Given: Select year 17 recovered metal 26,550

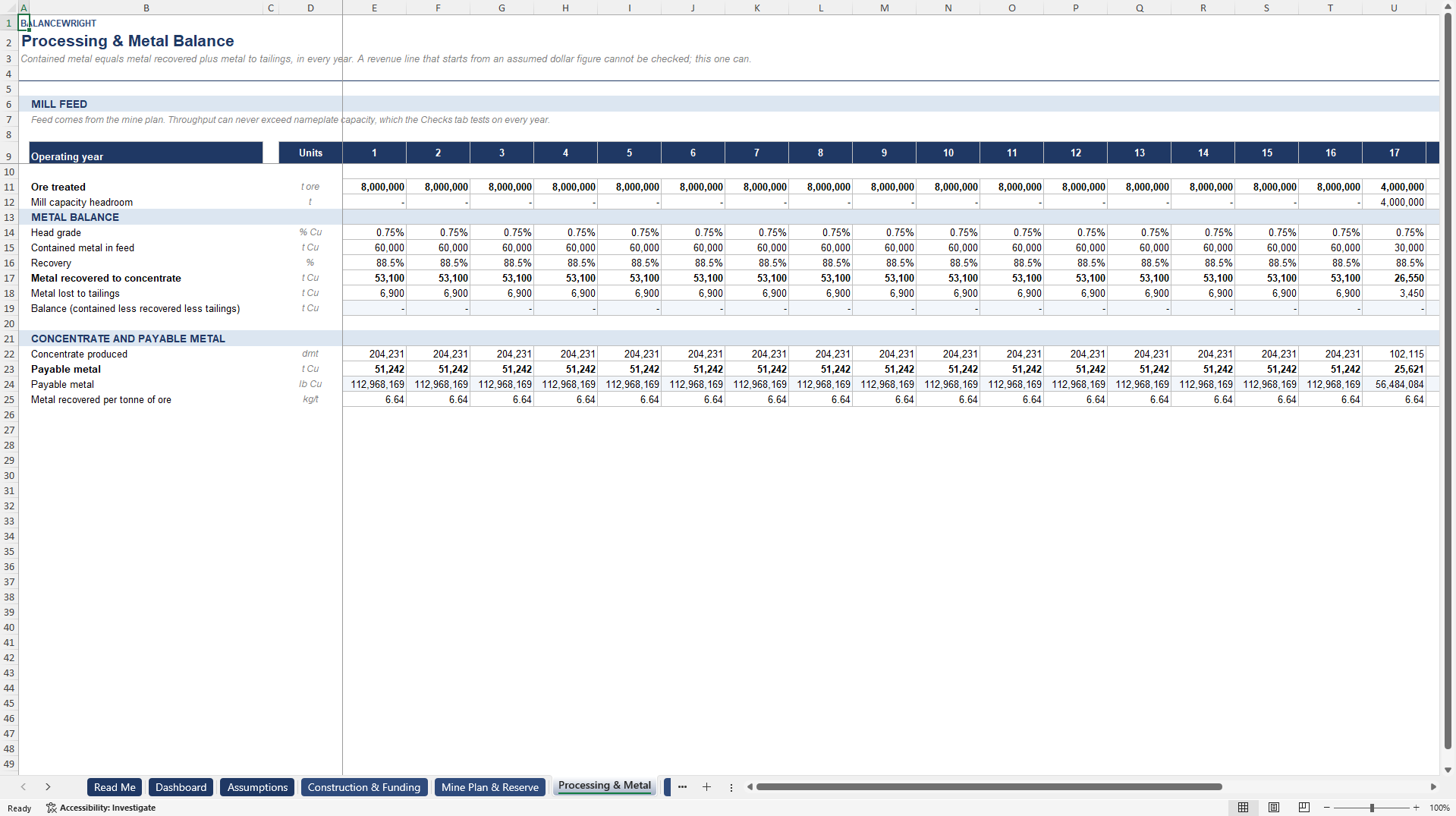Looking at the screenshot, I should point(1394,278).
